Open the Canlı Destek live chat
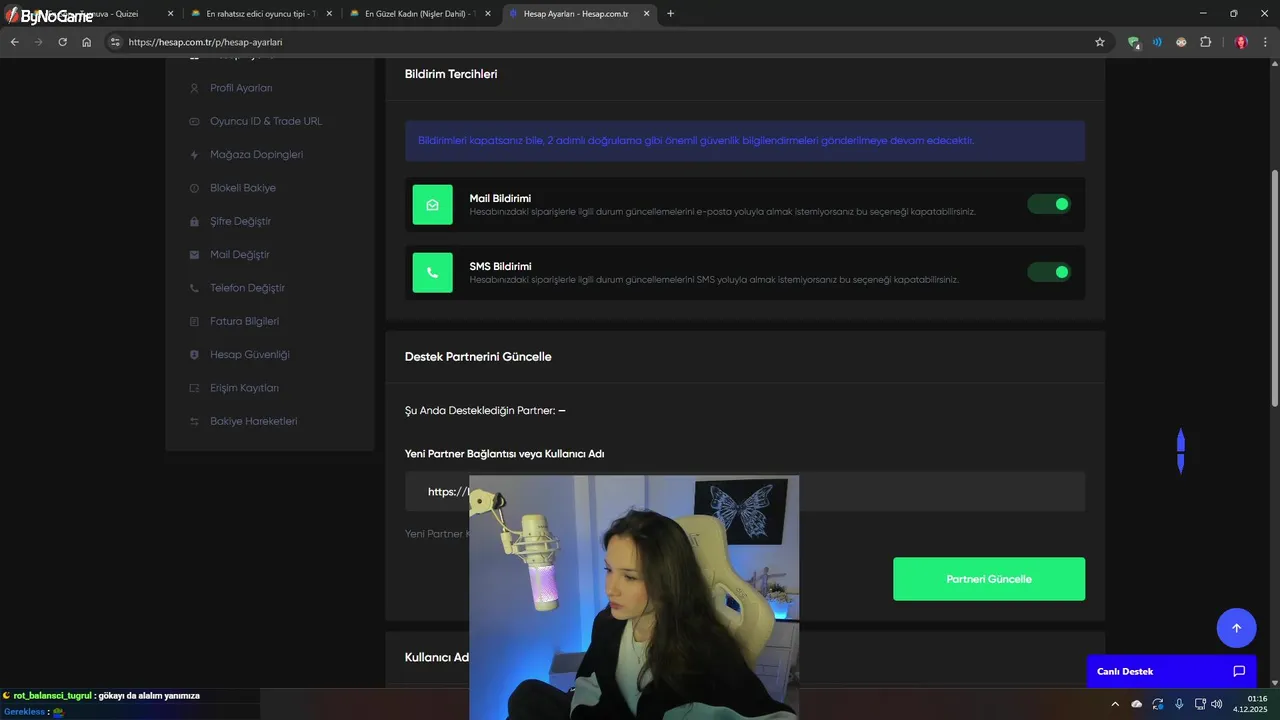This screenshot has height=720, width=1280. [x=1171, y=671]
